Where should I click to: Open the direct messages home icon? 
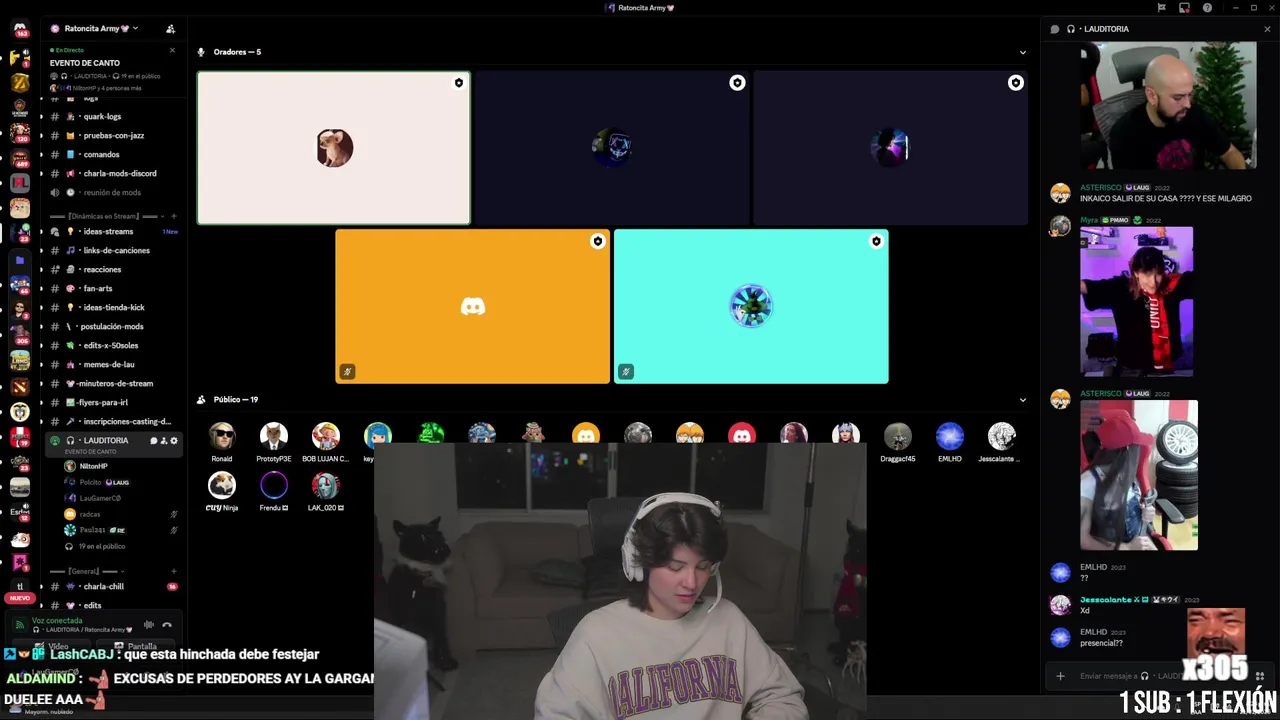20,28
